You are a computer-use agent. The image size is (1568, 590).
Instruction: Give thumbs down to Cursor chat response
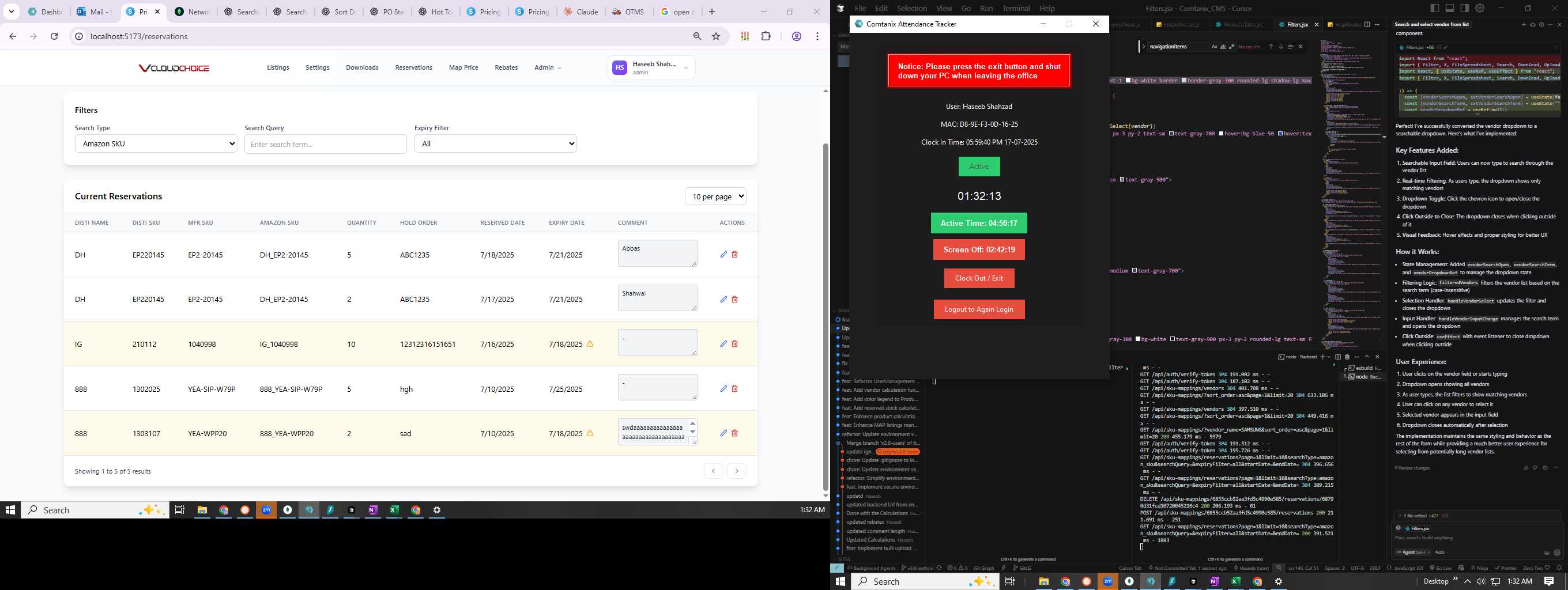pos(1535,468)
